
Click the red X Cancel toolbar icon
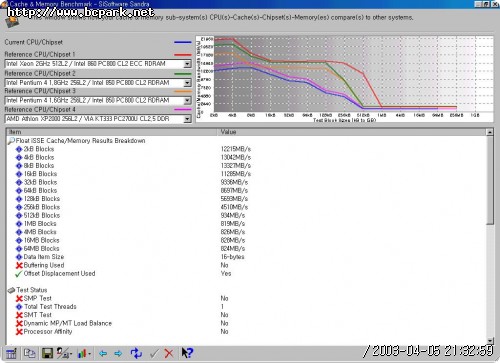pyautogui.click(x=169, y=353)
